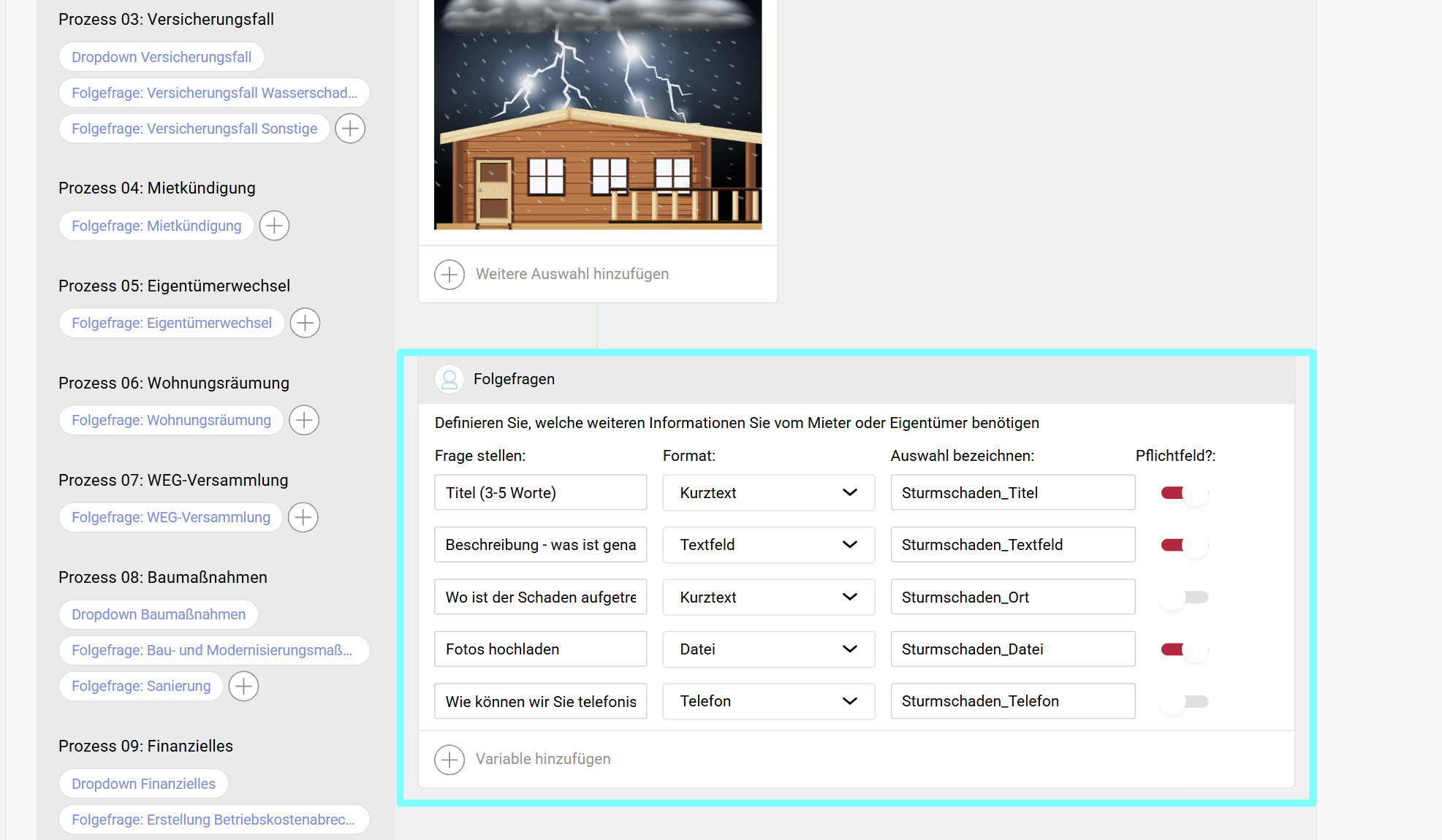The height and width of the screenshot is (840, 1442).
Task: Select Dropdown Versicherungsfall in sidebar
Action: coord(162,57)
